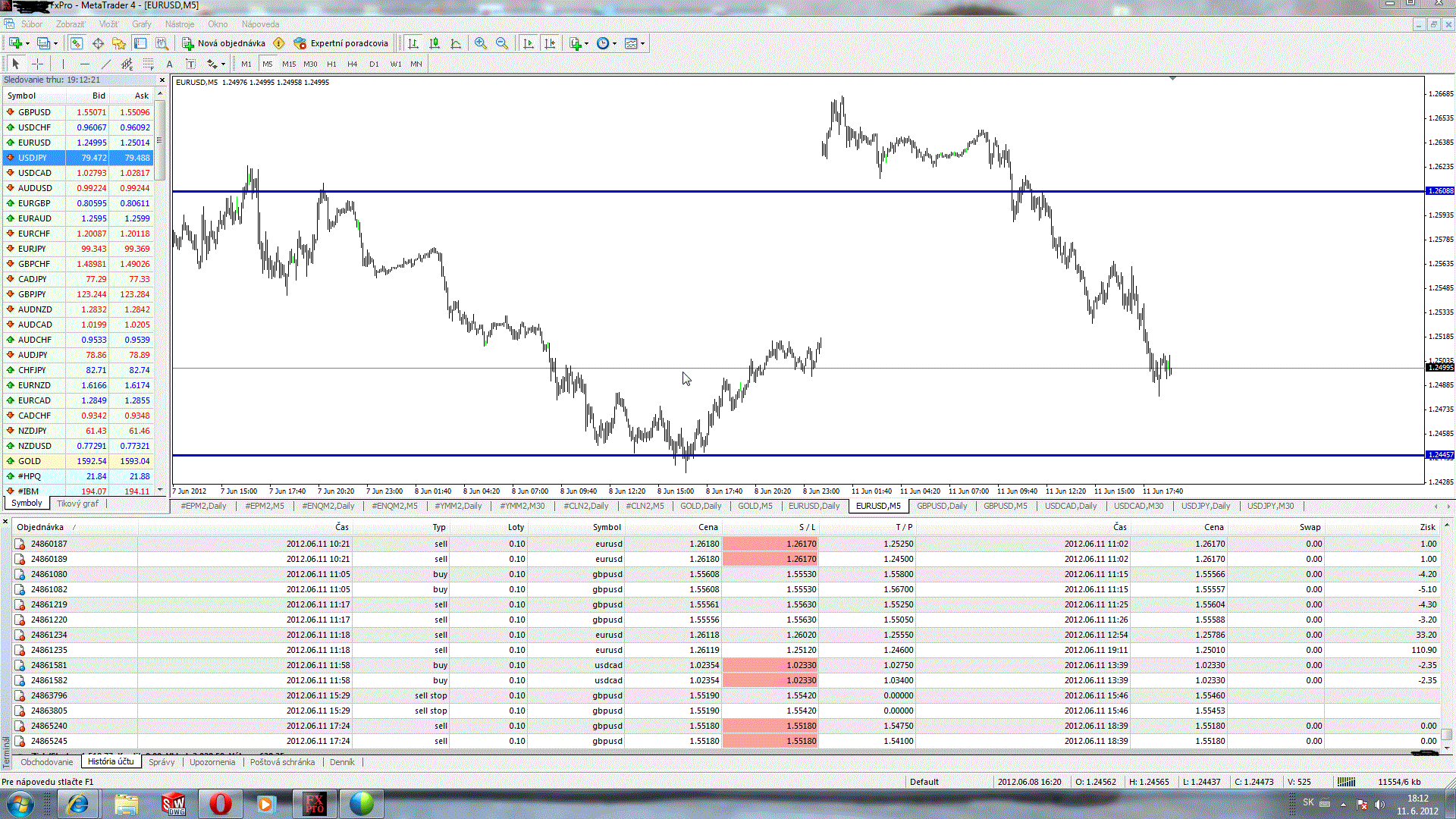Expand the new chart dropdown arrow
Viewport: 1456px width, 819px height.
[28, 43]
